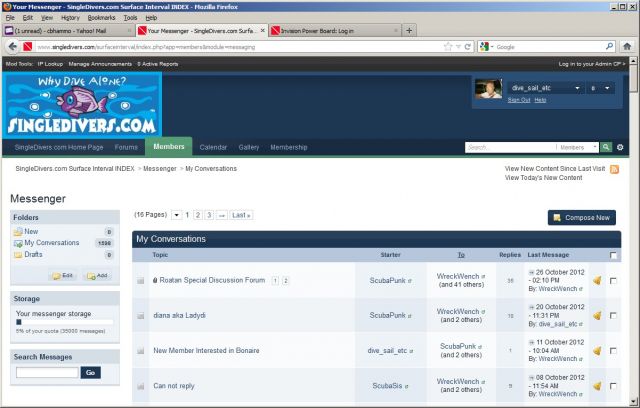Viewport: 640px width, 408px height.
Task: Open the Firefox home page icon
Action: pyautogui.click(x=627, y=47)
